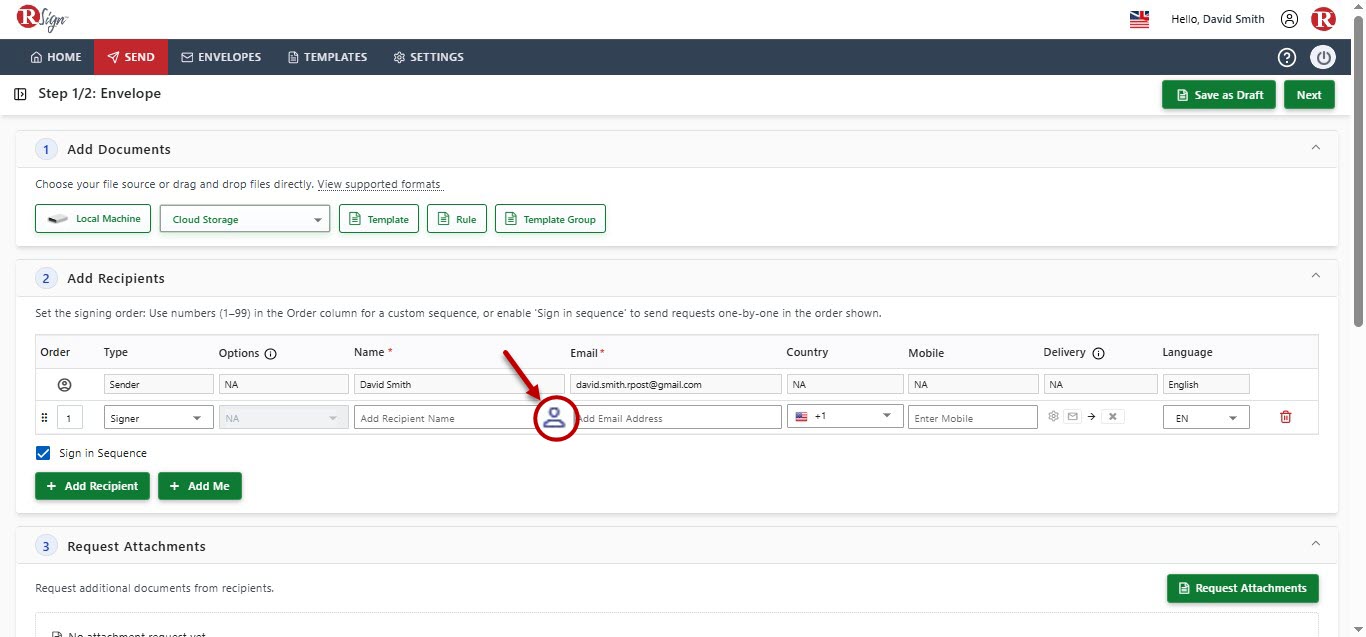Click the Add Recipient button
Screen dimensions: 1366x637
93,486
